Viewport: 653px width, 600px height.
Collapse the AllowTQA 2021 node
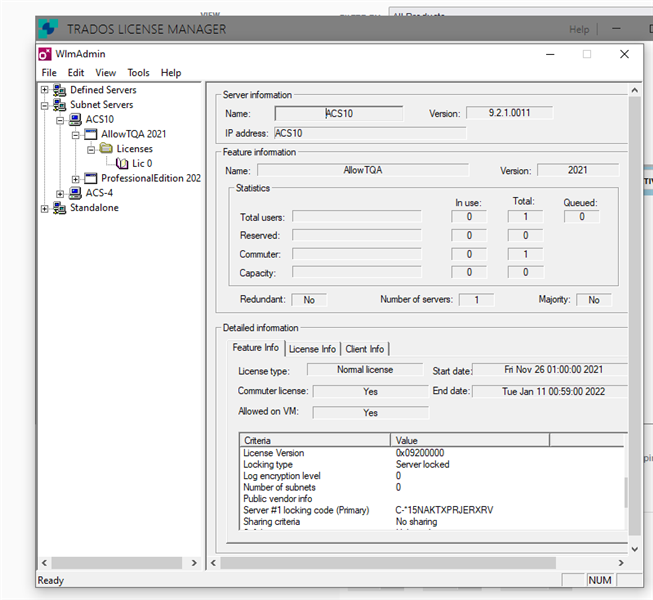coord(75,135)
